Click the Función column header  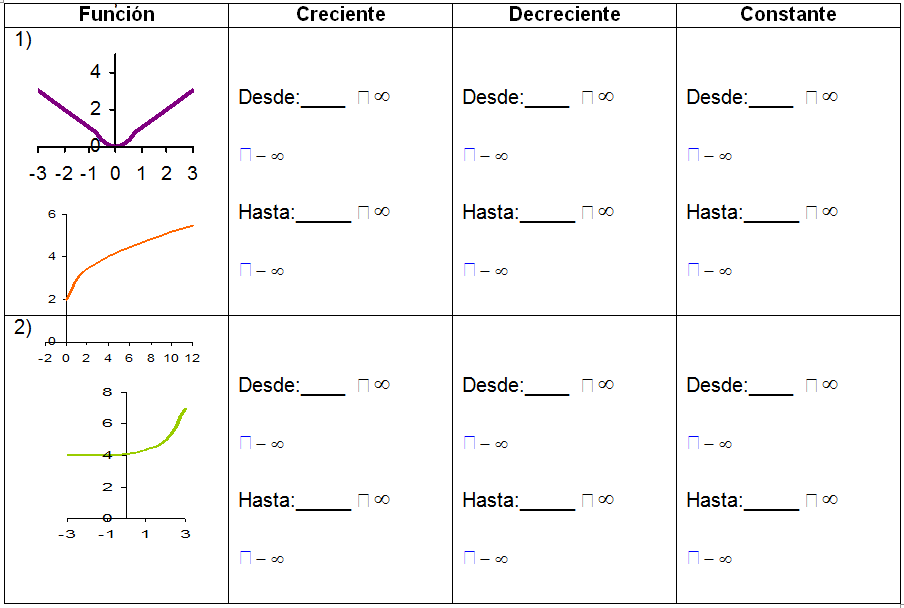pyautogui.click(x=116, y=14)
